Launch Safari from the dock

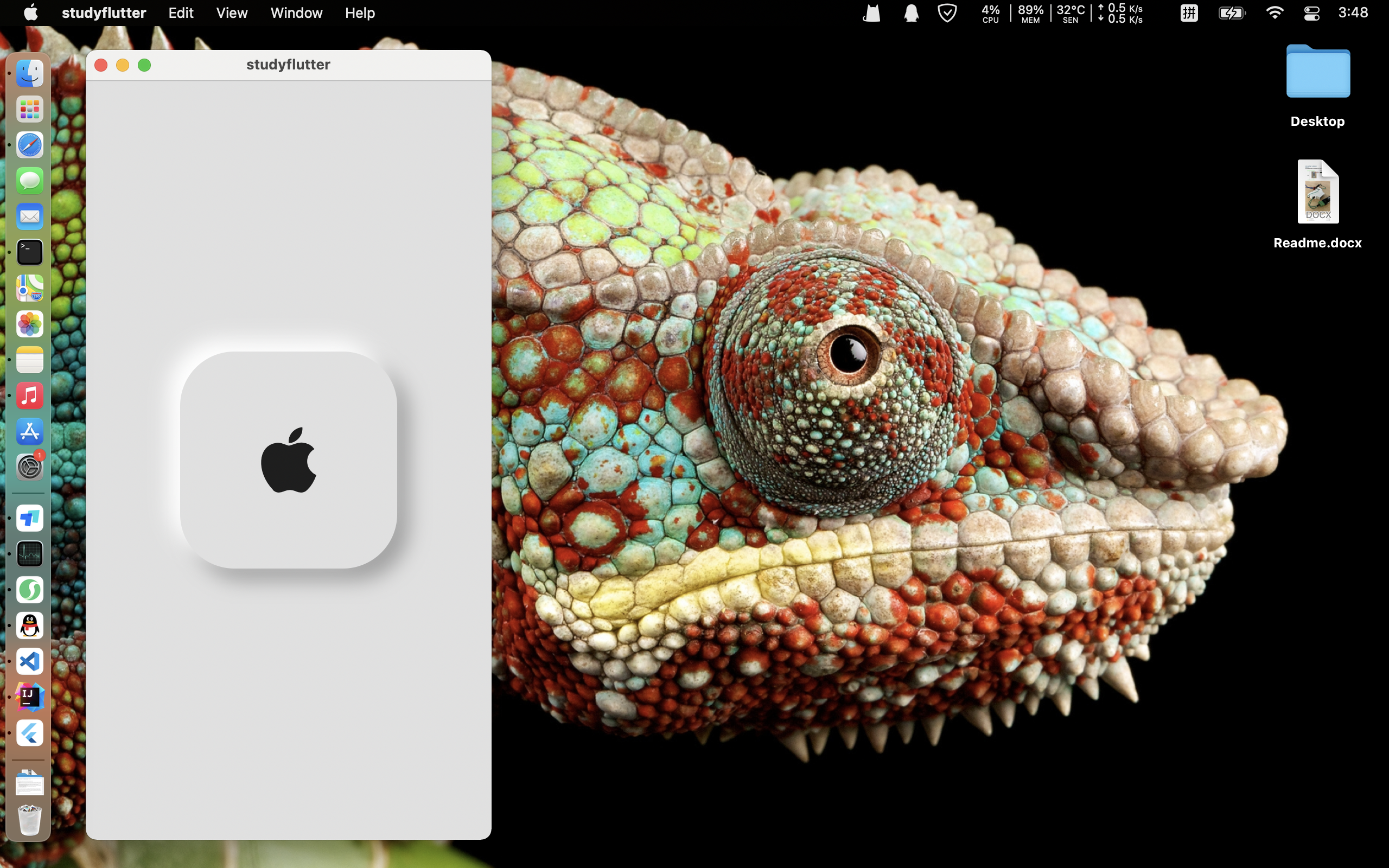[30, 145]
